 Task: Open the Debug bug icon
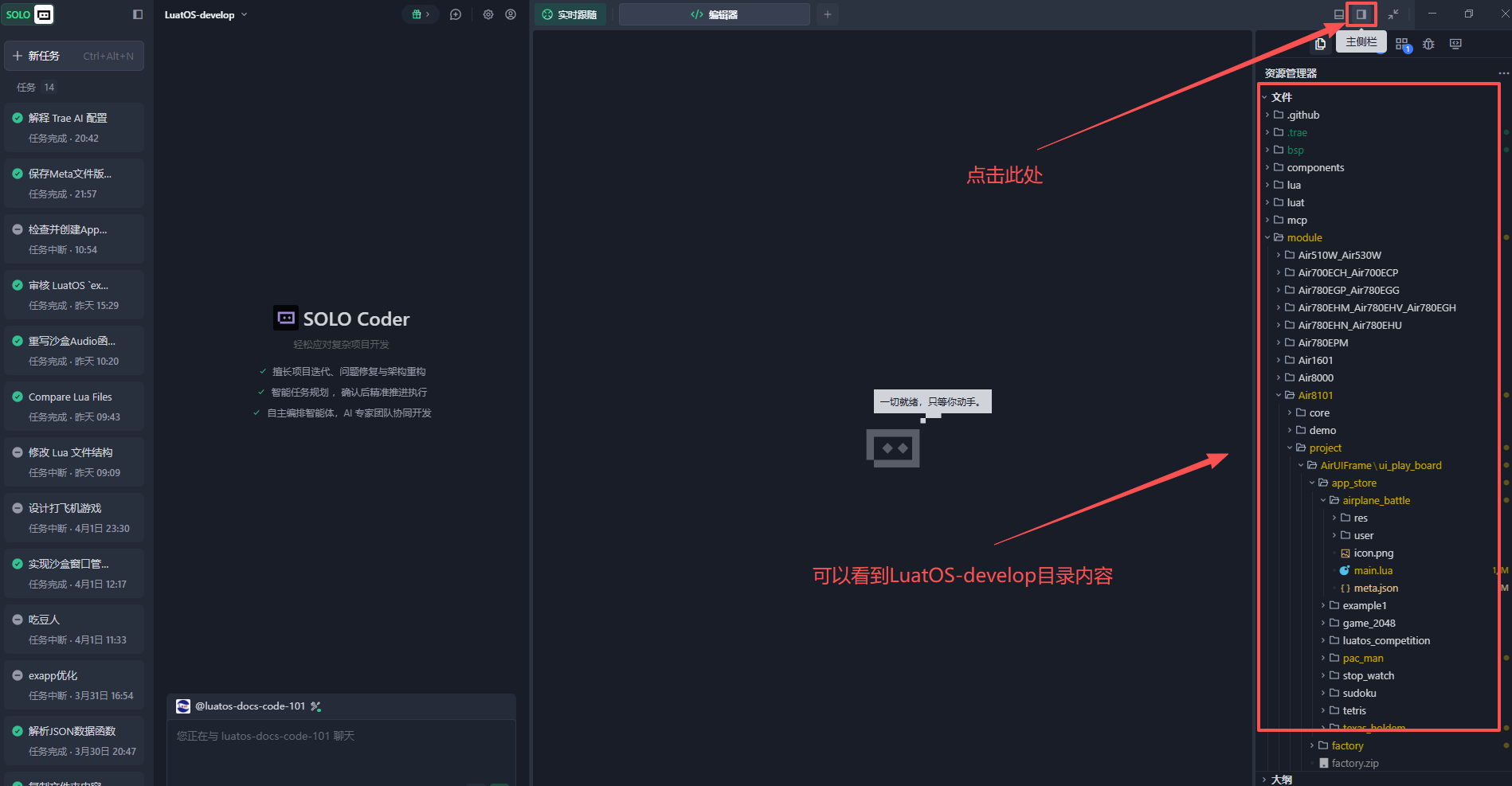[x=1428, y=44]
